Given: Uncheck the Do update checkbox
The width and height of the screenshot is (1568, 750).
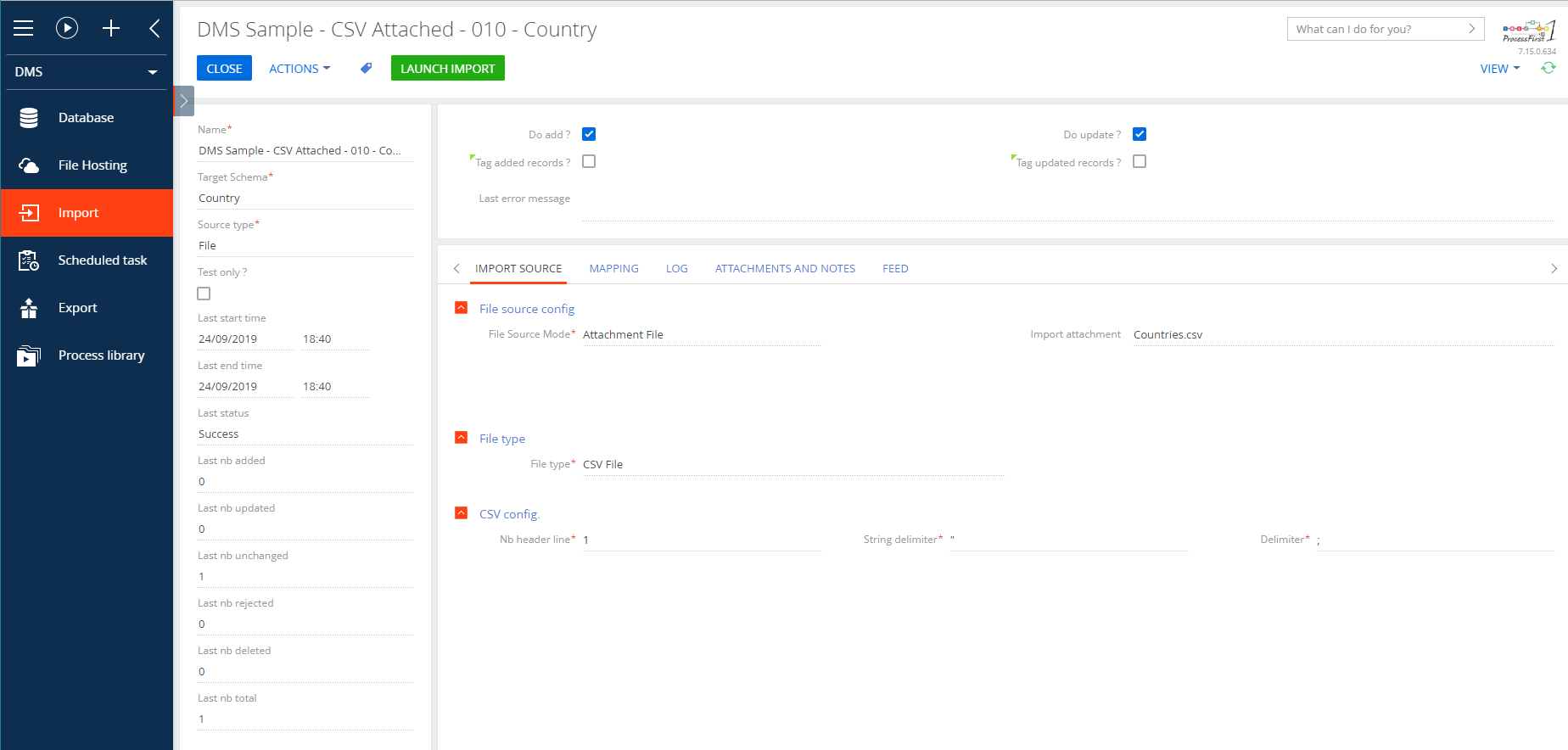Looking at the screenshot, I should (x=1140, y=134).
